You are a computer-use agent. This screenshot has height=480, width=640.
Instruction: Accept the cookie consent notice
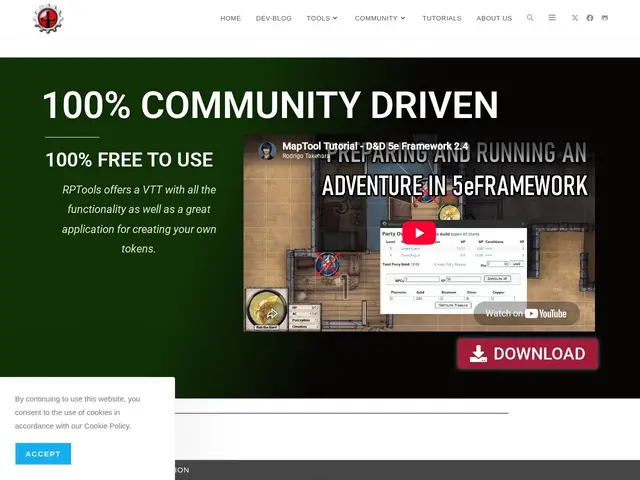point(43,454)
